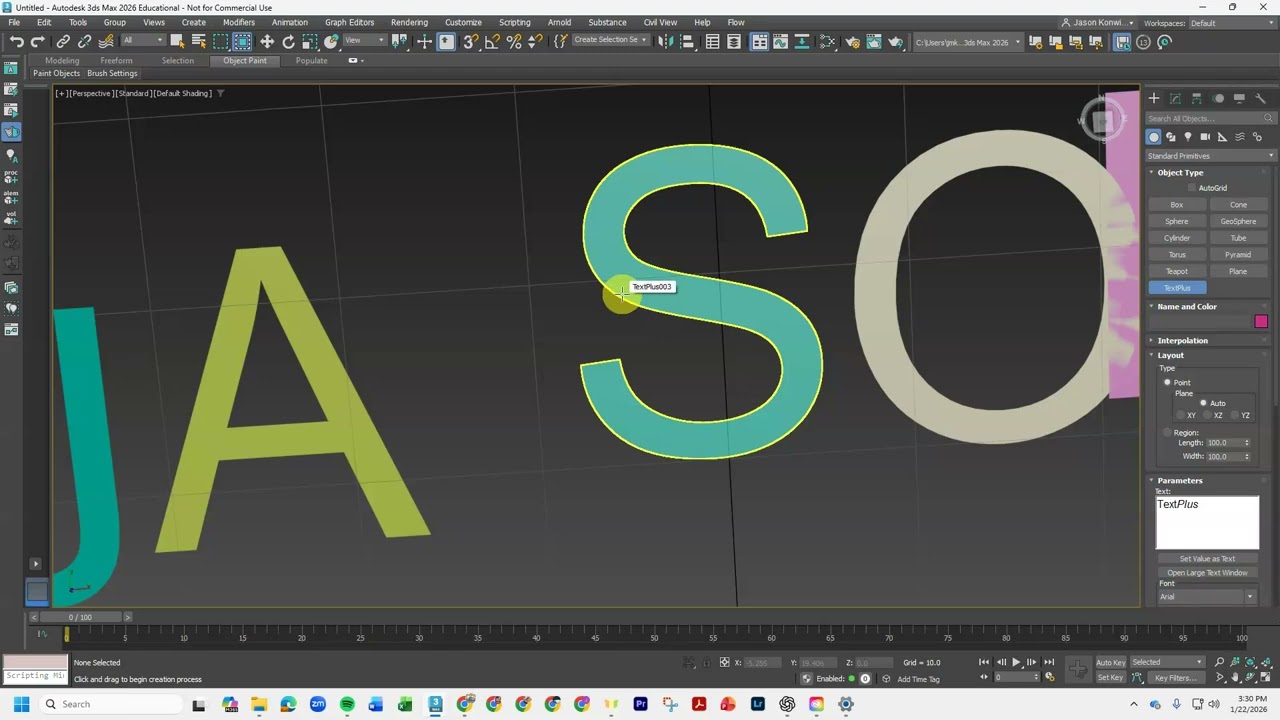The image size is (1280, 720).
Task: Click the Pyramid primitive button
Action: 1238,255
